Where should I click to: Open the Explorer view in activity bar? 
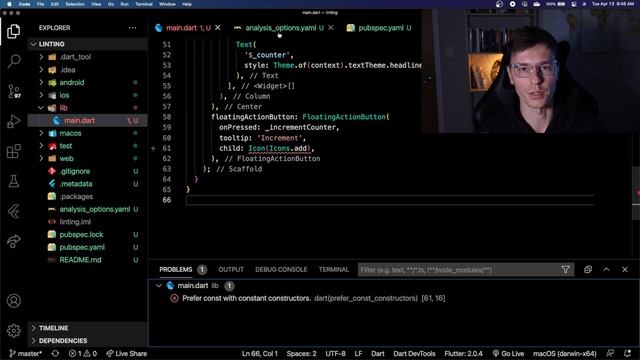coord(13,31)
